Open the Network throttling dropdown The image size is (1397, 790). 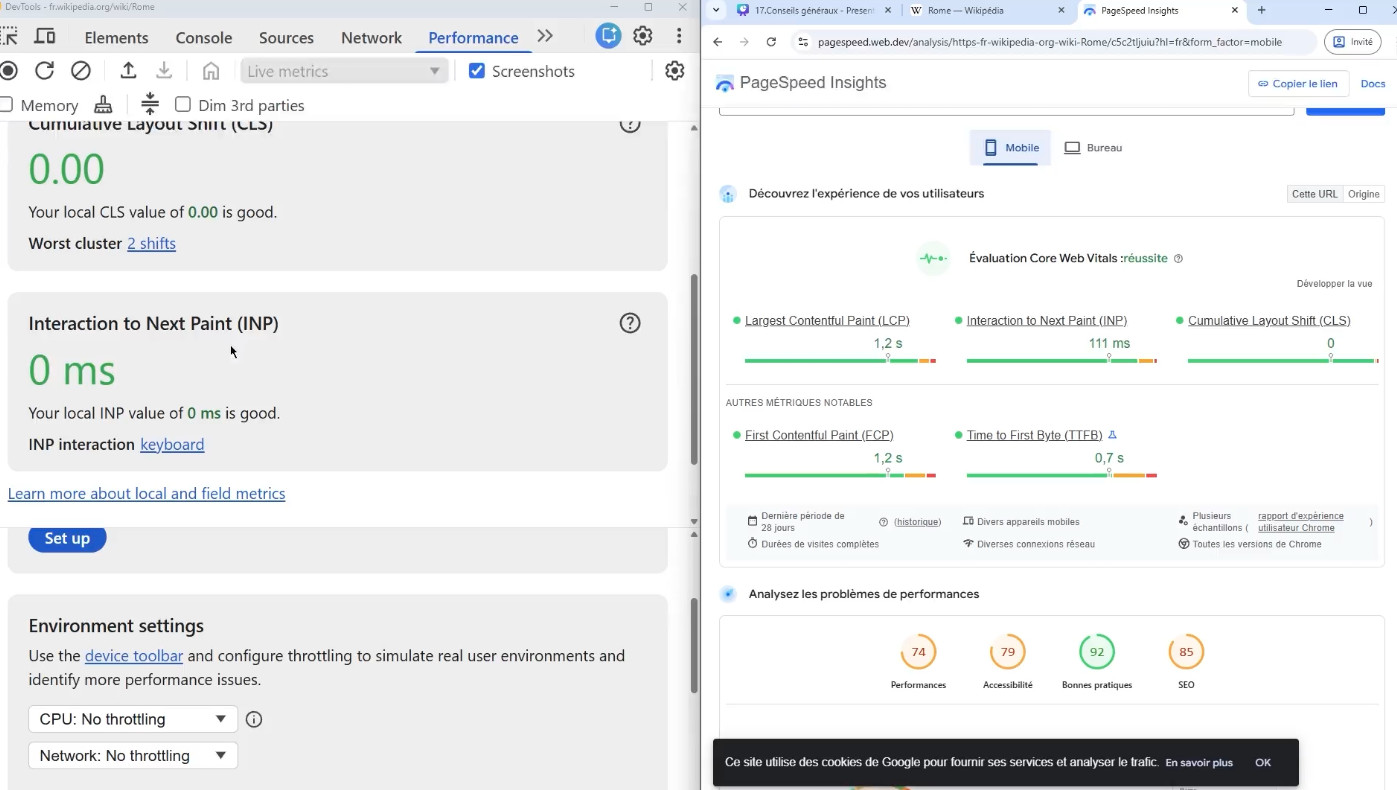click(x=133, y=756)
